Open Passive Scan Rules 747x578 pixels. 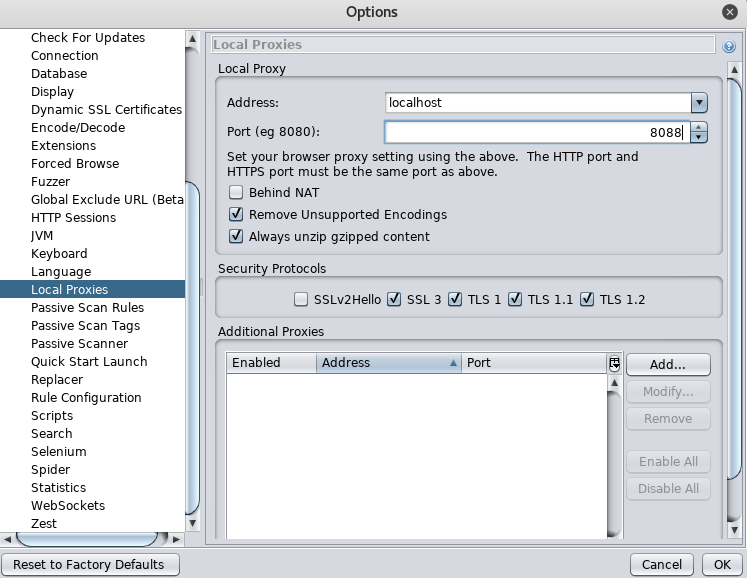[87, 308]
